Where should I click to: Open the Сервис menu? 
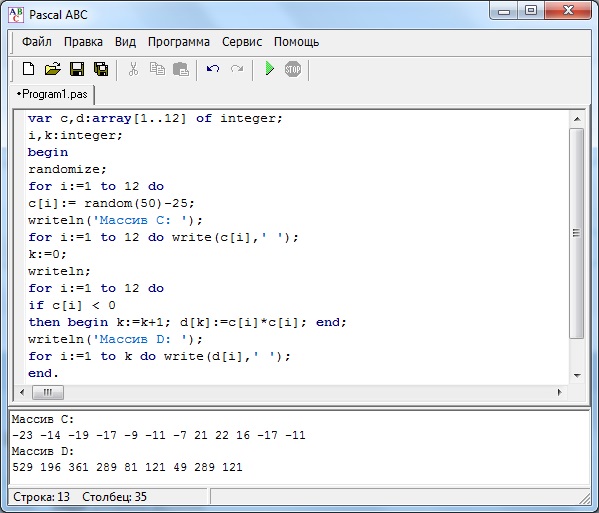pos(242,42)
